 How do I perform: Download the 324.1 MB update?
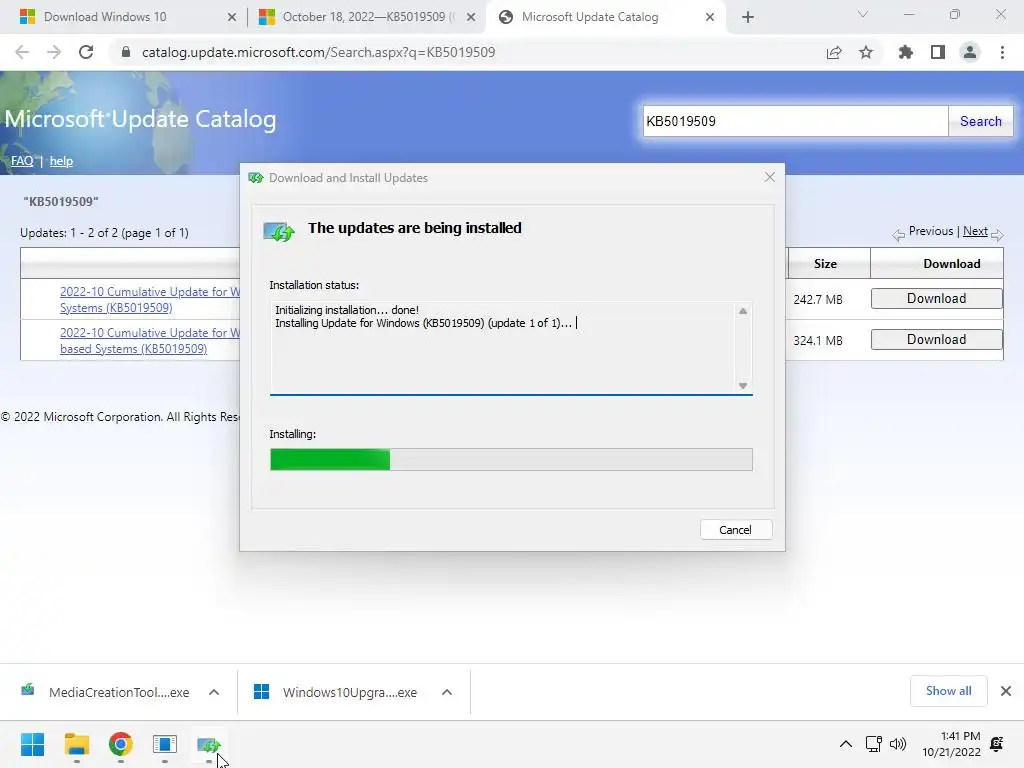(936, 340)
